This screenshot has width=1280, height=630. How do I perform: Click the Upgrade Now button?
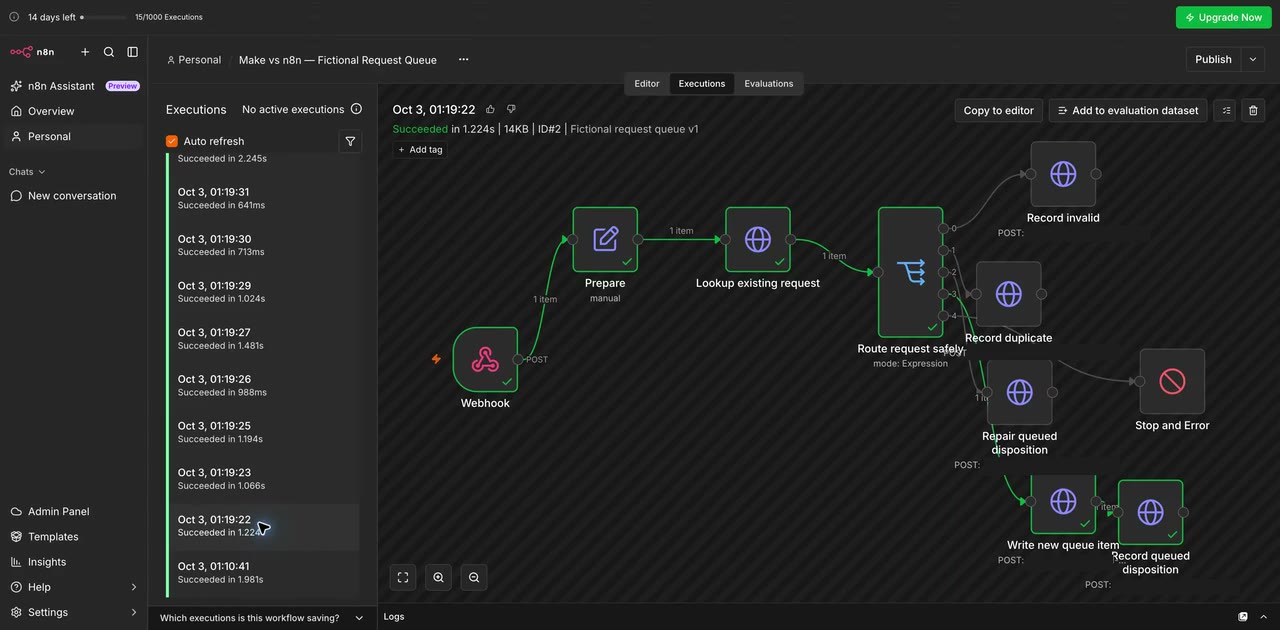click(1223, 17)
